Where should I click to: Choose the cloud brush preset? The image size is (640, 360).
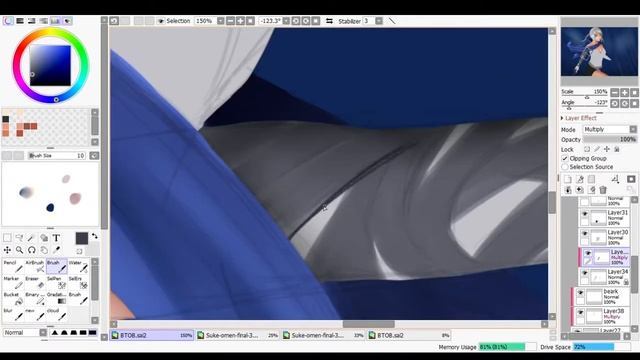pyautogui.click(x=57, y=314)
